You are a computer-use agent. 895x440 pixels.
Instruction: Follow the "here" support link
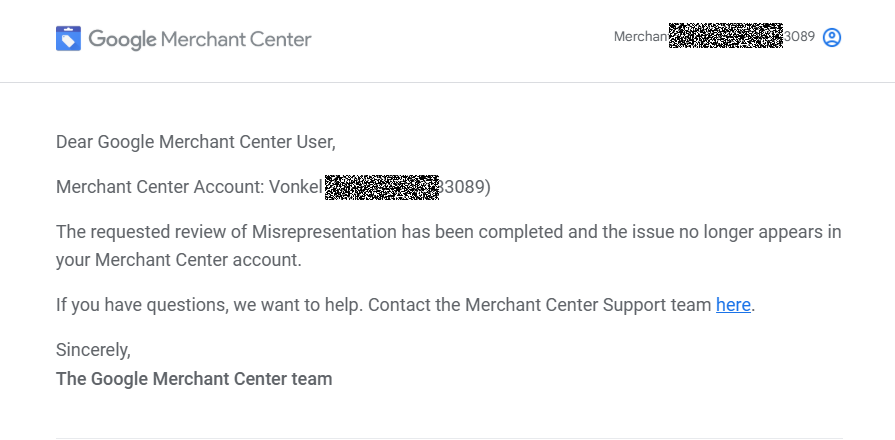pos(733,305)
